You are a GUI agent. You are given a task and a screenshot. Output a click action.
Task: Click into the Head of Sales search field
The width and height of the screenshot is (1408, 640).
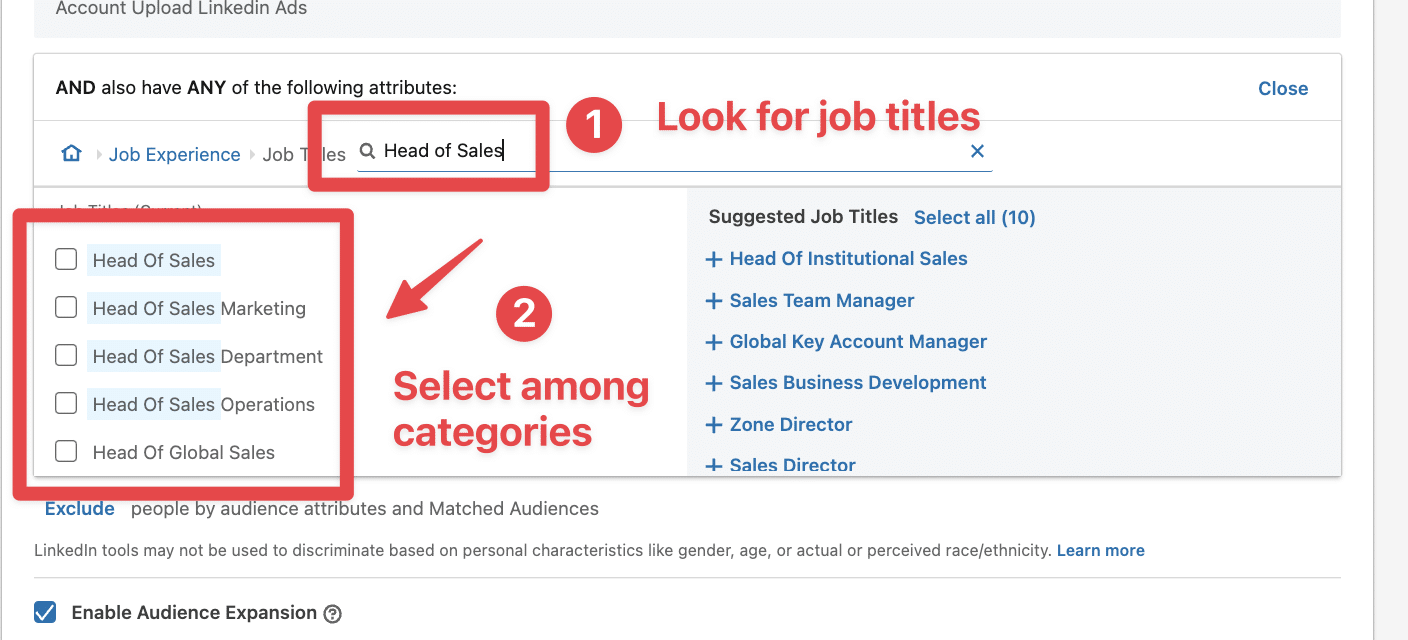(674, 151)
